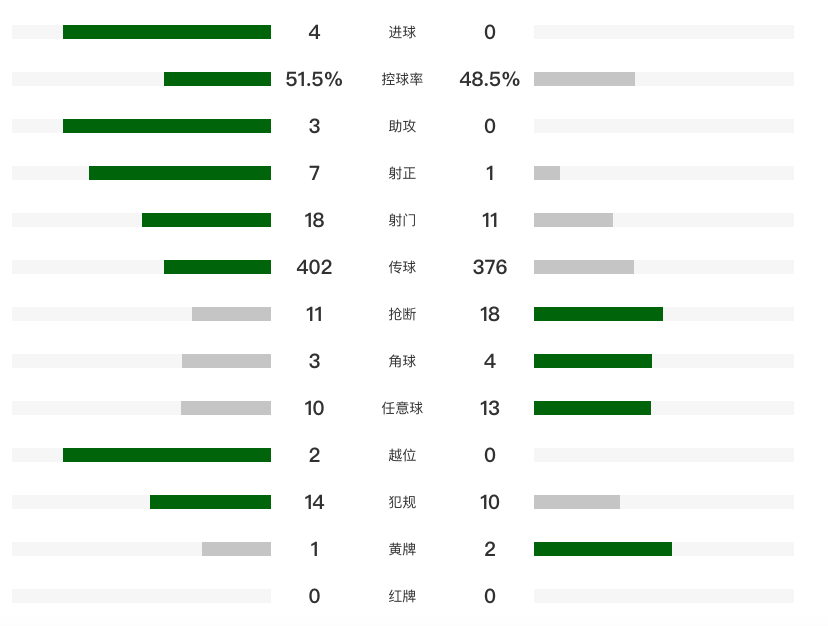Click the left team's 14 fouls value
Viewport: 828px width, 626px height.
[314, 502]
